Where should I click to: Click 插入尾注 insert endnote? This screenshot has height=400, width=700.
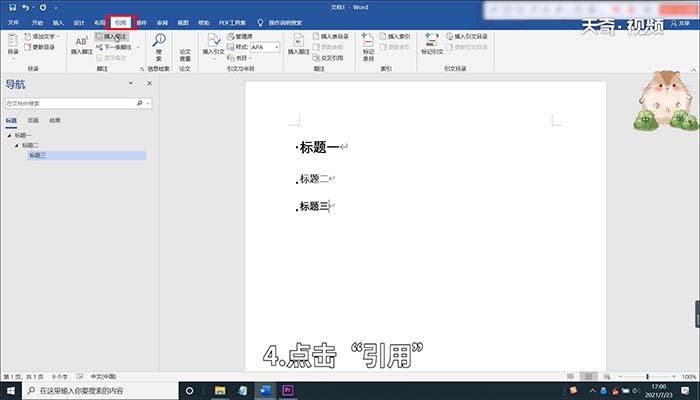click(x=112, y=36)
